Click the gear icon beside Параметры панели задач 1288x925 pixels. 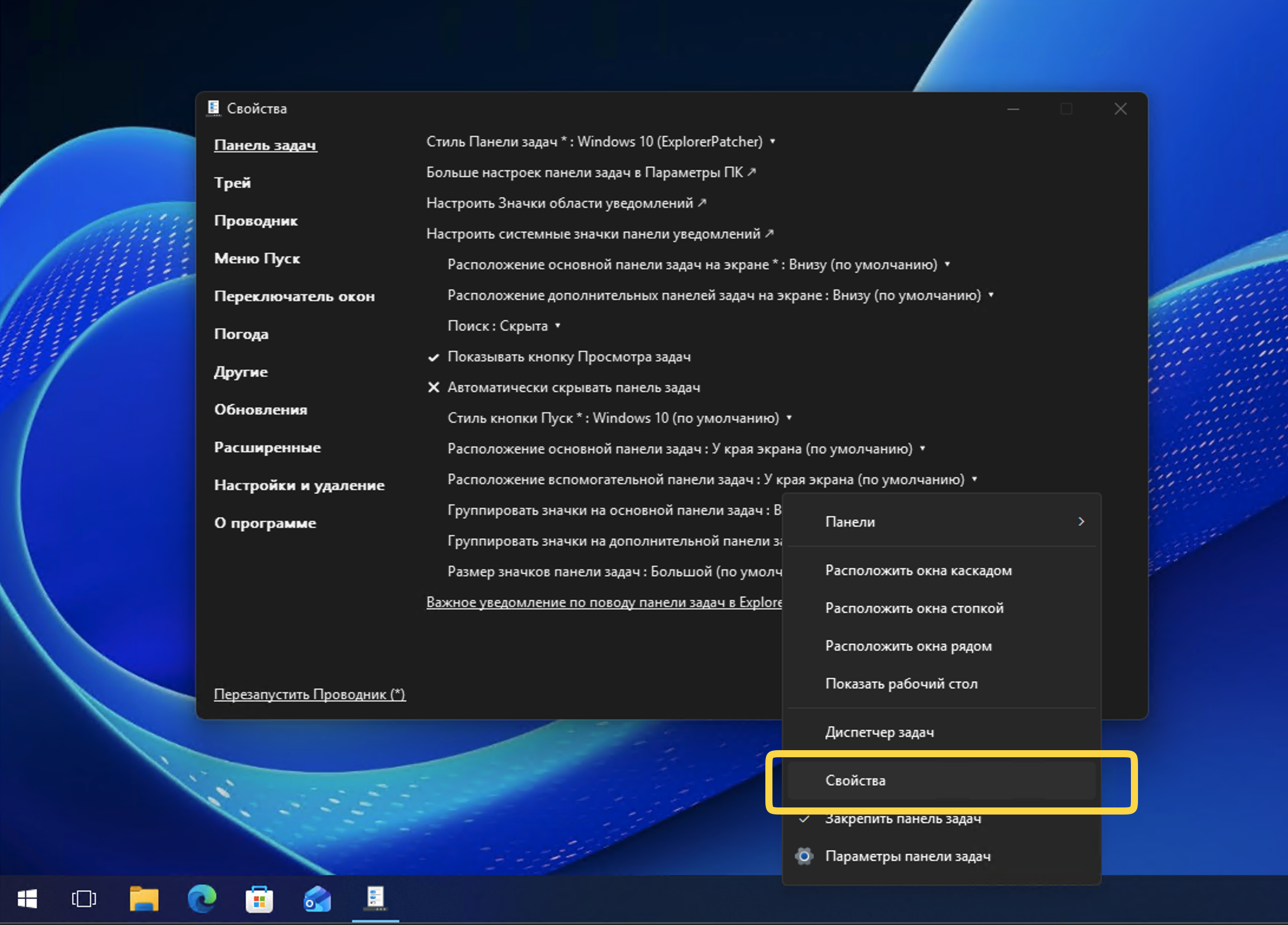pyautogui.click(x=804, y=856)
